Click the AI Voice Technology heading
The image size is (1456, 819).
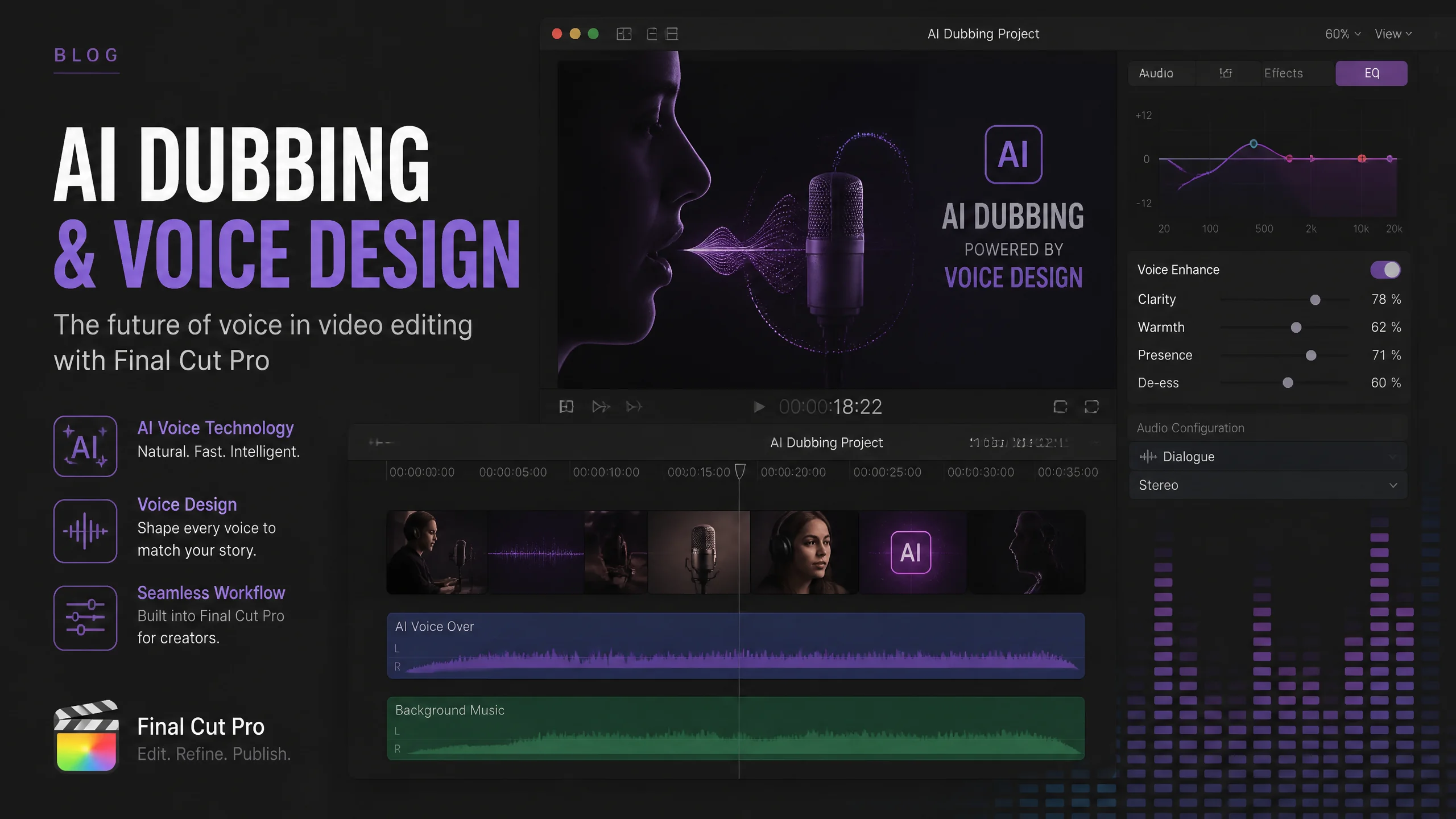pyautogui.click(x=216, y=428)
